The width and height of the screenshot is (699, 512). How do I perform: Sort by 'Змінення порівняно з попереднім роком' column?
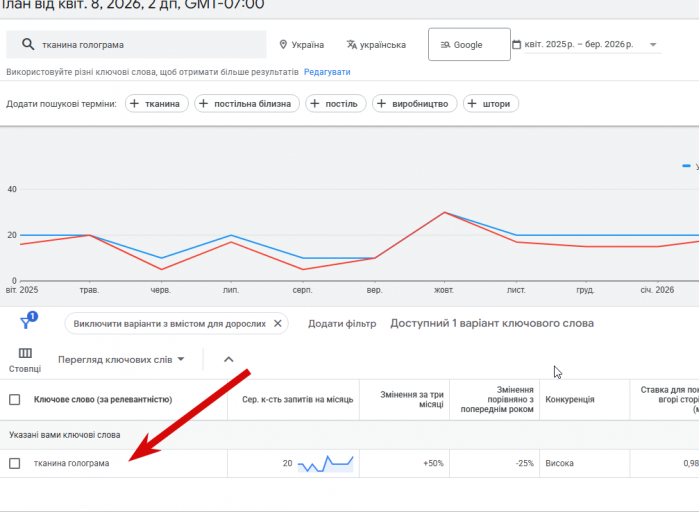pyautogui.click(x=497, y=399)
